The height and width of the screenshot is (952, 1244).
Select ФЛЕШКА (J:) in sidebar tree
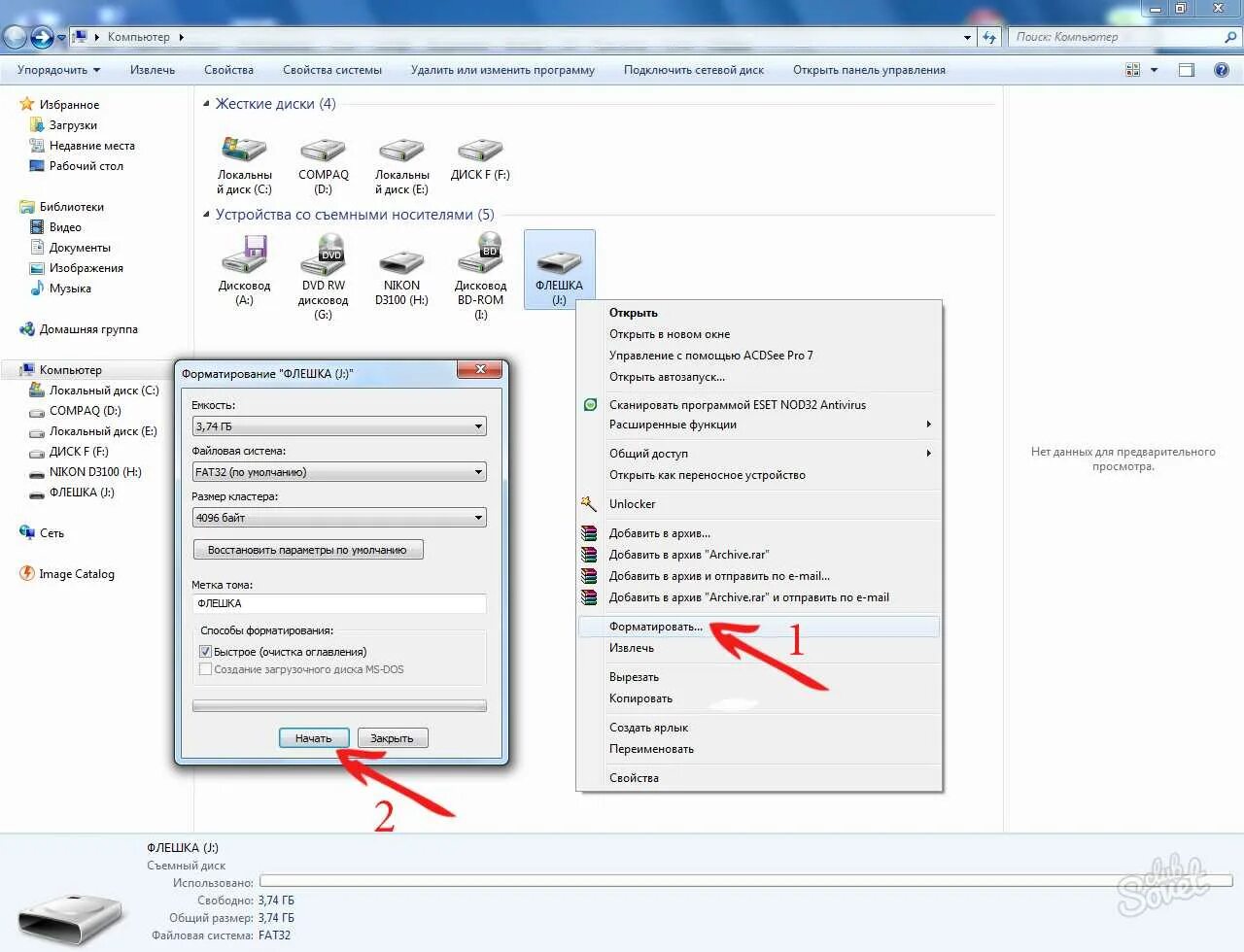coord(82,493)
